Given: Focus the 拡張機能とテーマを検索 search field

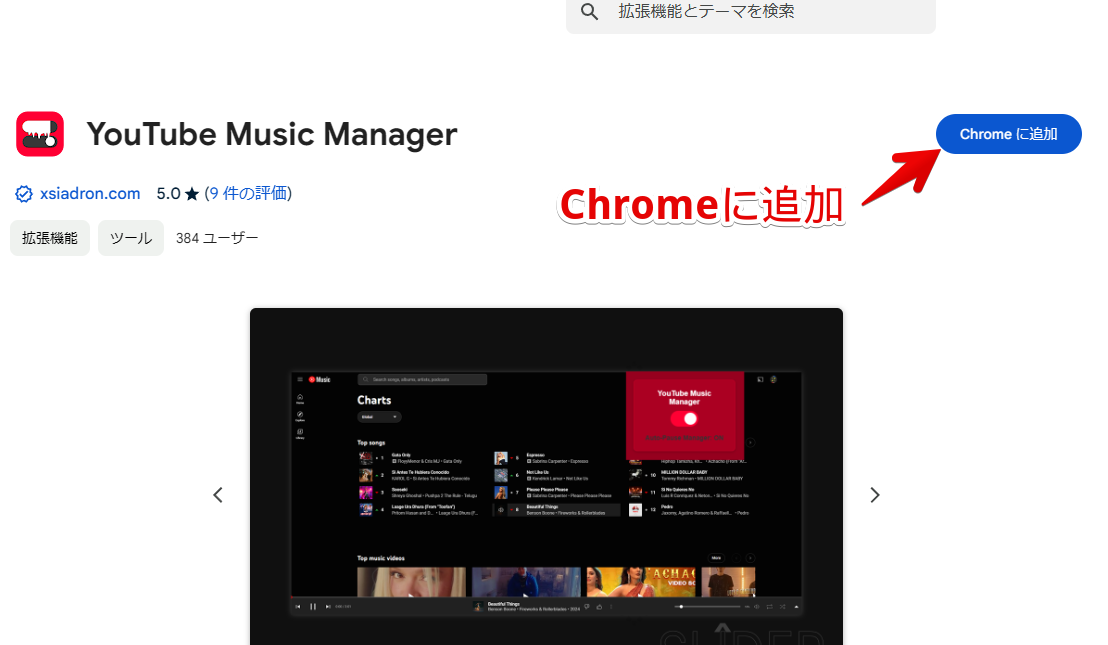Looking at the screenshot, I should click(x=750, y=14).
